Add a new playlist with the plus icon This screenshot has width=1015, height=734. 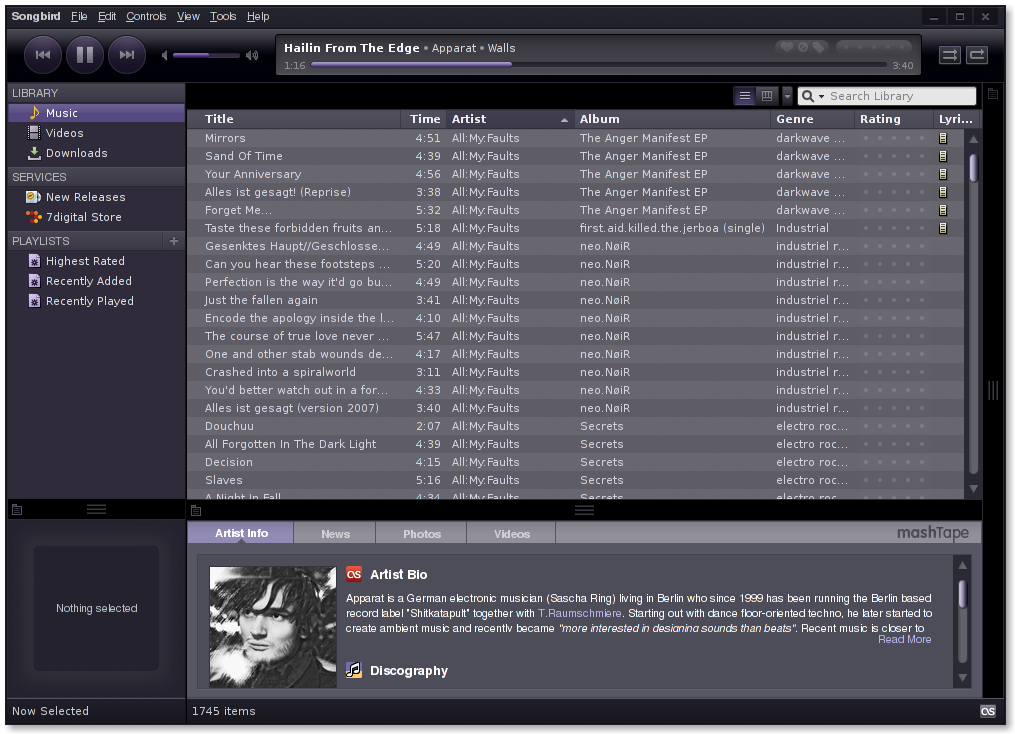click(174, 241)
